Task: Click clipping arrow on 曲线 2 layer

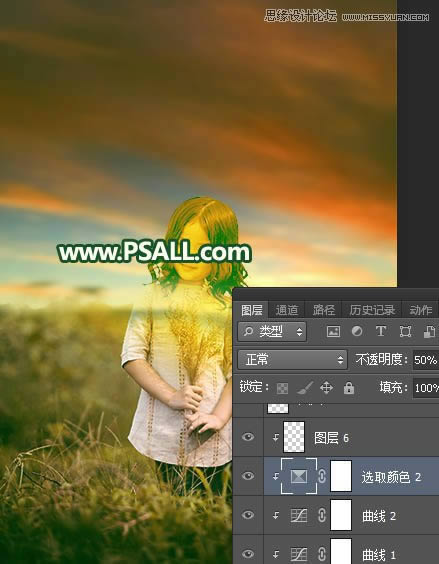Action: pyautogui.click(x=275, y=515)
